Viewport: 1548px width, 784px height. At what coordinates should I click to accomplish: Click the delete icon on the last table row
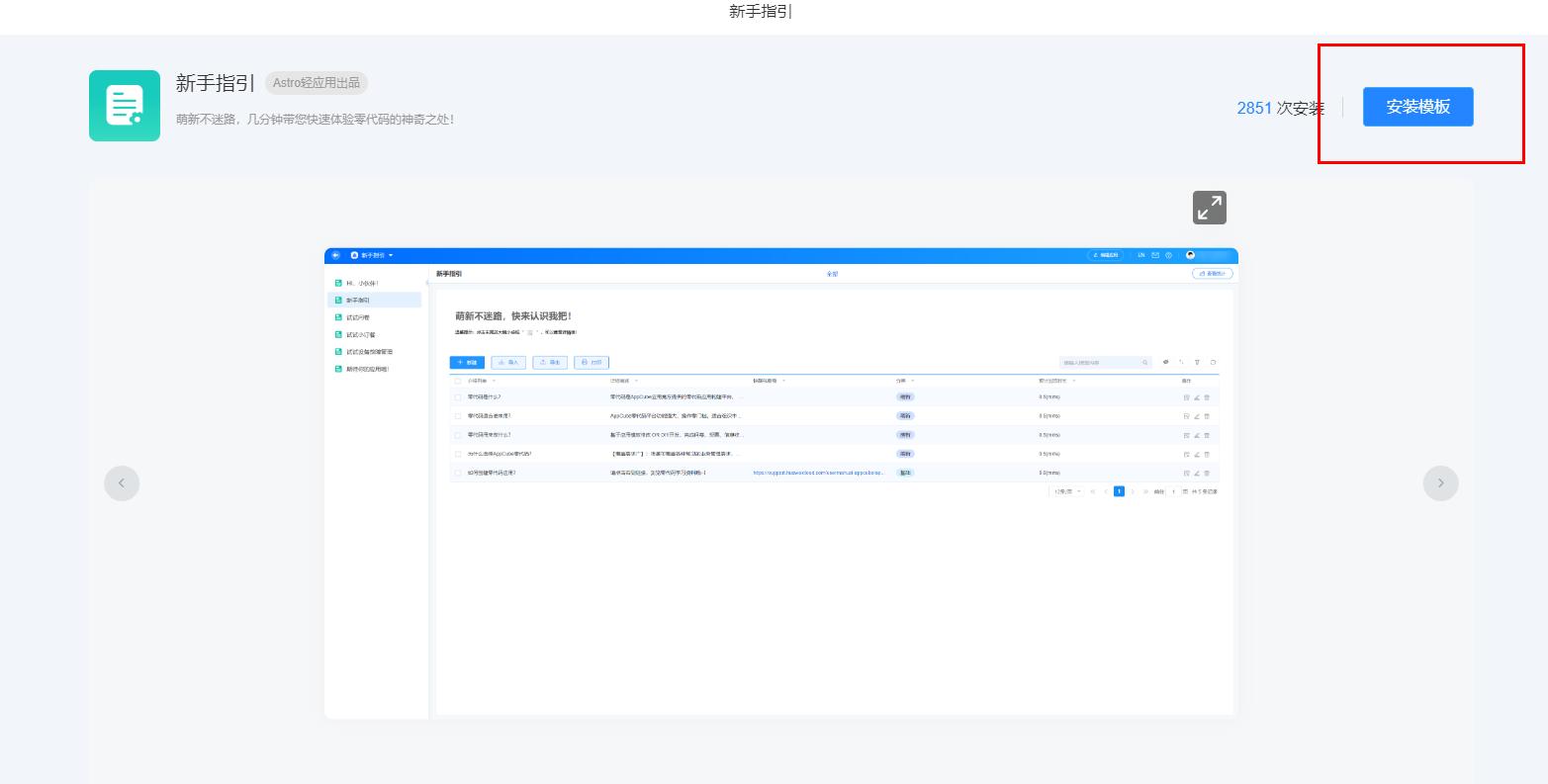pyautogui.click(x=1207, y=473)
